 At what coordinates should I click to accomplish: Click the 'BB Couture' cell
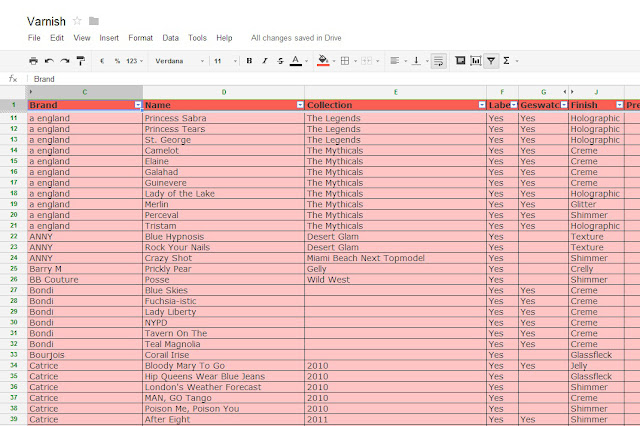pyautogui.click(x=85, y=280)
